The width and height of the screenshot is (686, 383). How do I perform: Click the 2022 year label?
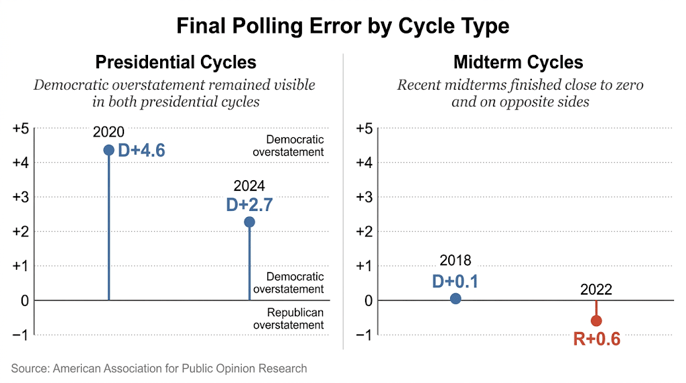(596, 290)
